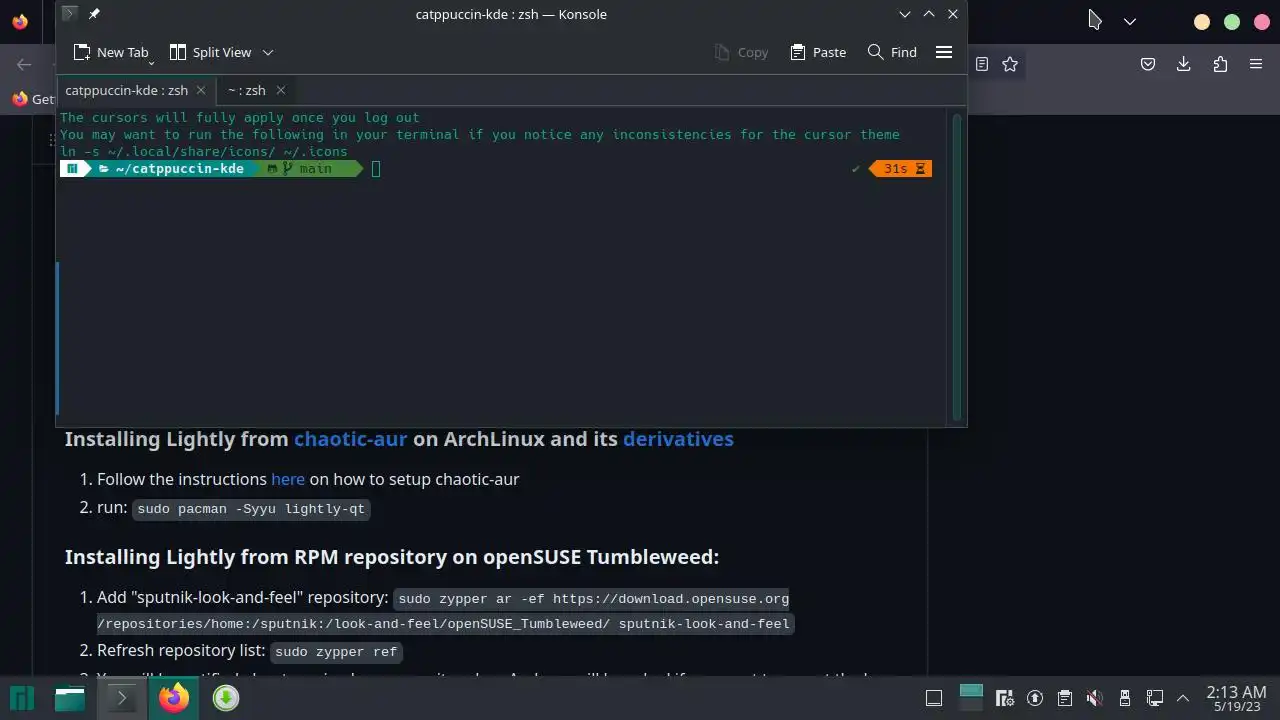
Task: Expand hidden system tray icons
Action: tap(1183, 698)
